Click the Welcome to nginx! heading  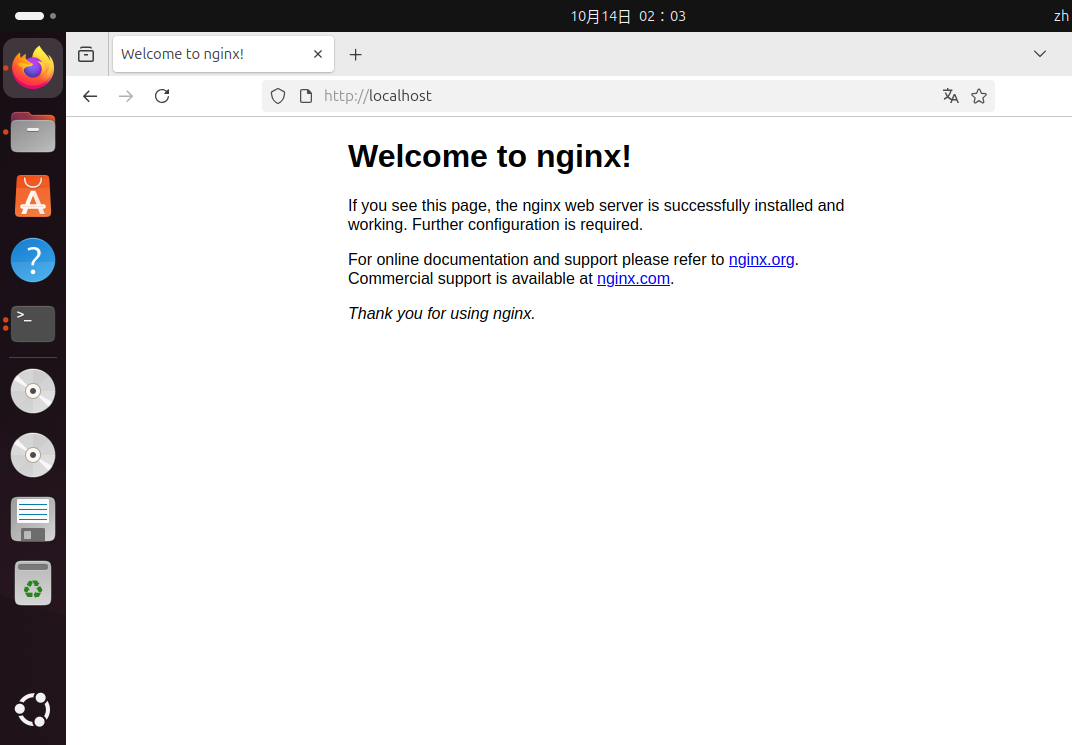[490, 157]
